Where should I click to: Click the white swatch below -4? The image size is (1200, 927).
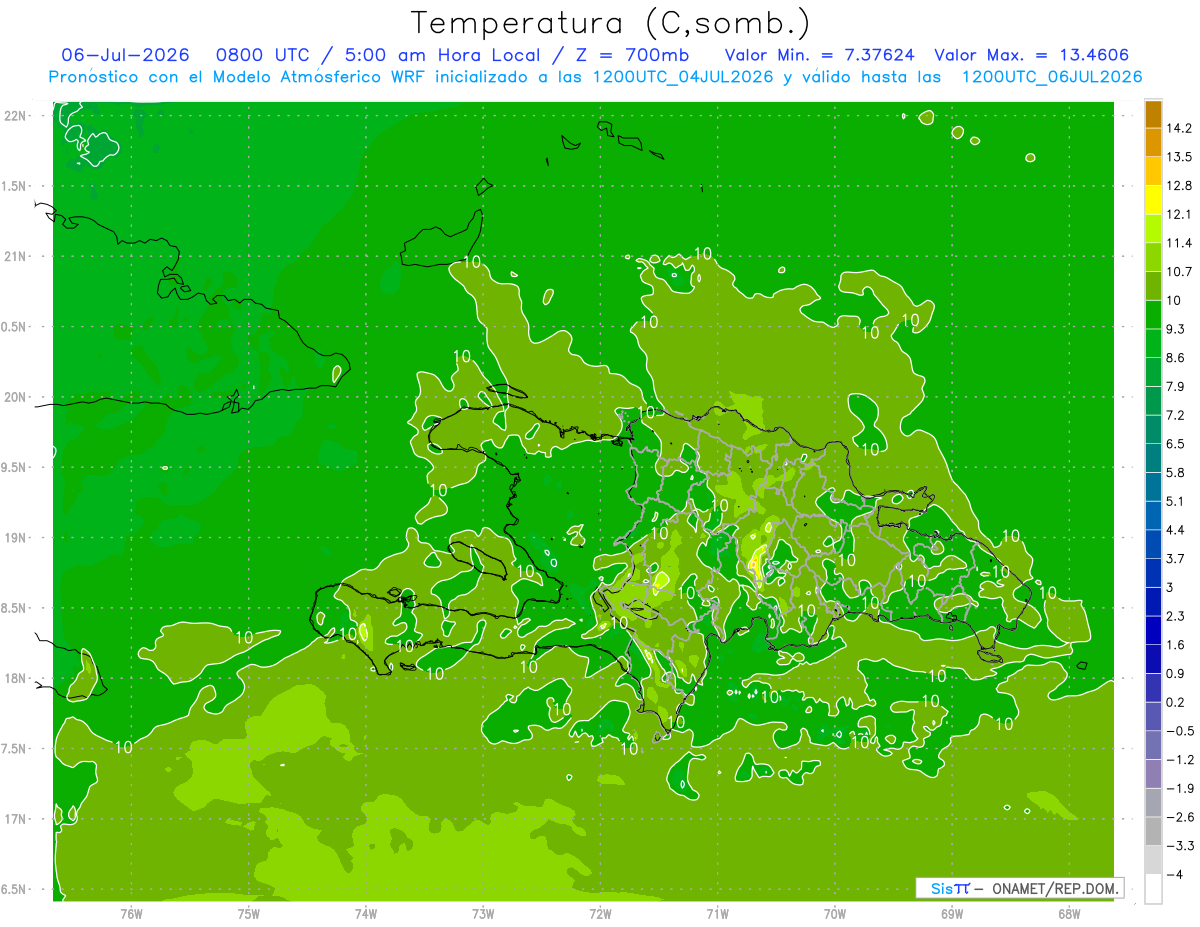click(1153, 889)
